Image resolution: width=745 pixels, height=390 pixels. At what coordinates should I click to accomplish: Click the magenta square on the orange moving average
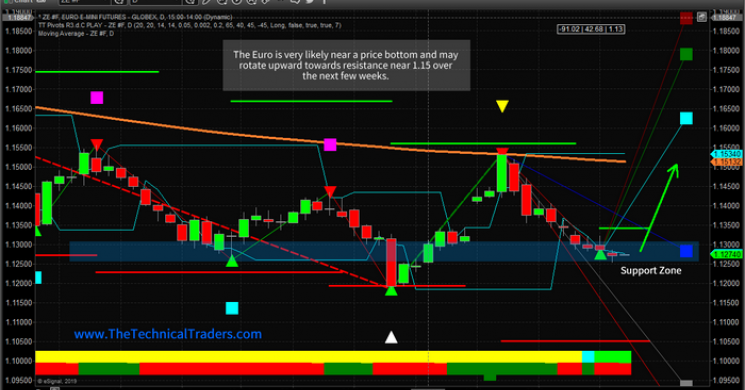(x=330, y=144)
